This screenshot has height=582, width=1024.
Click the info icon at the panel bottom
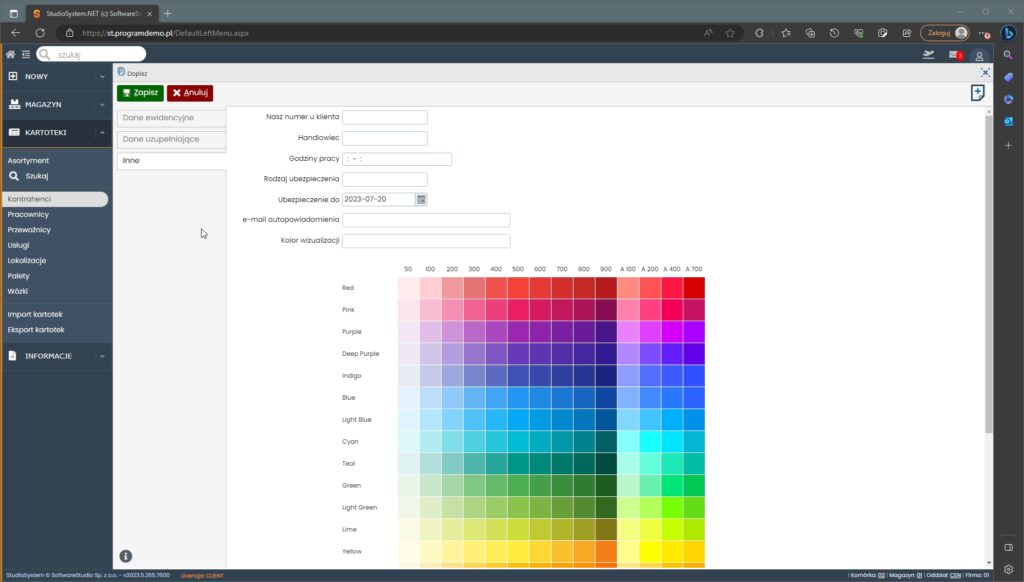tap(126, 556)
